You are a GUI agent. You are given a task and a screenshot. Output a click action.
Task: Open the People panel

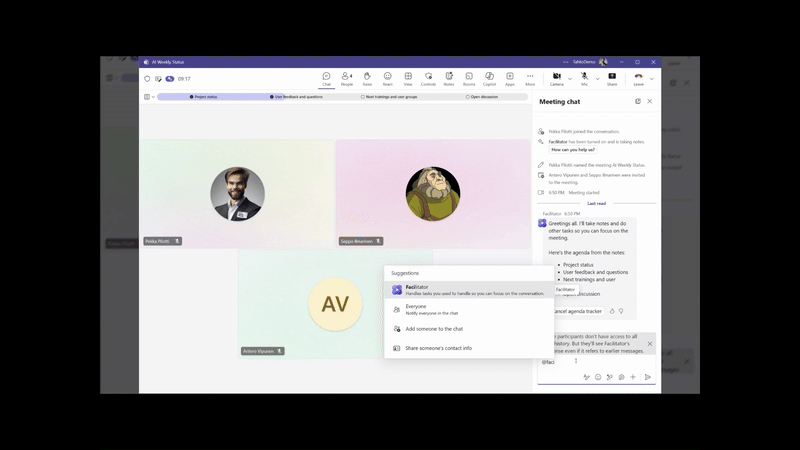347,78
